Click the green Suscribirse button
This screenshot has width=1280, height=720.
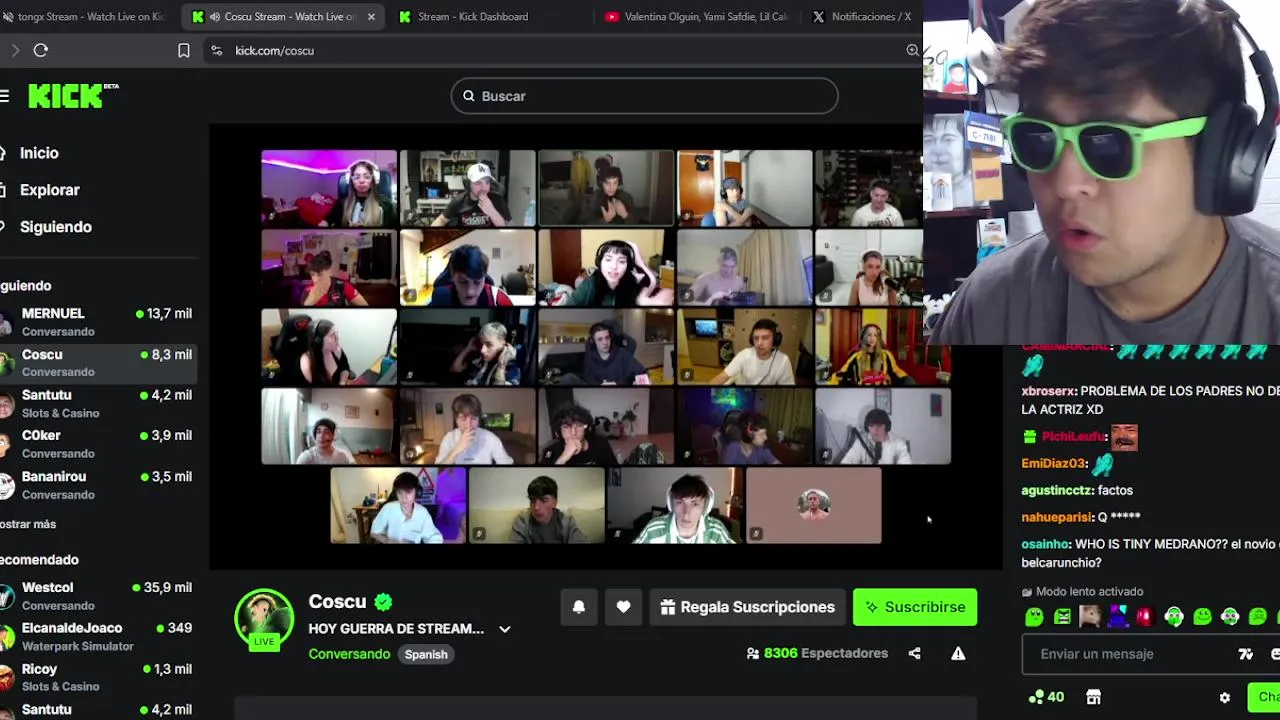(x=915, y=607)
